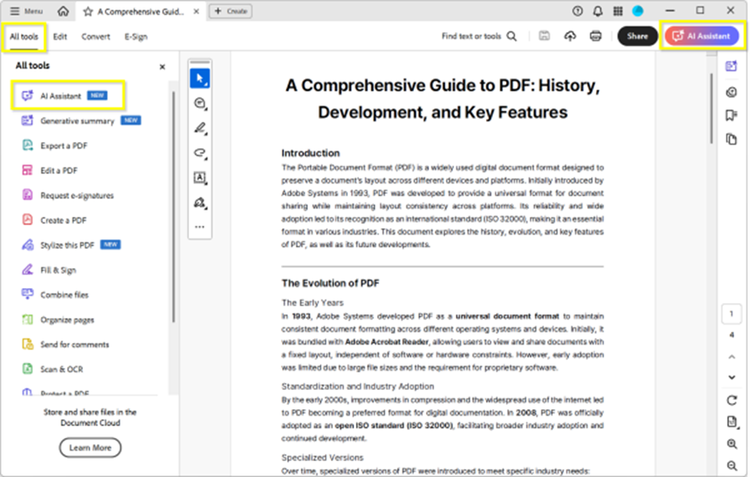
Task: Click the Share button
Action: (638, 36)
